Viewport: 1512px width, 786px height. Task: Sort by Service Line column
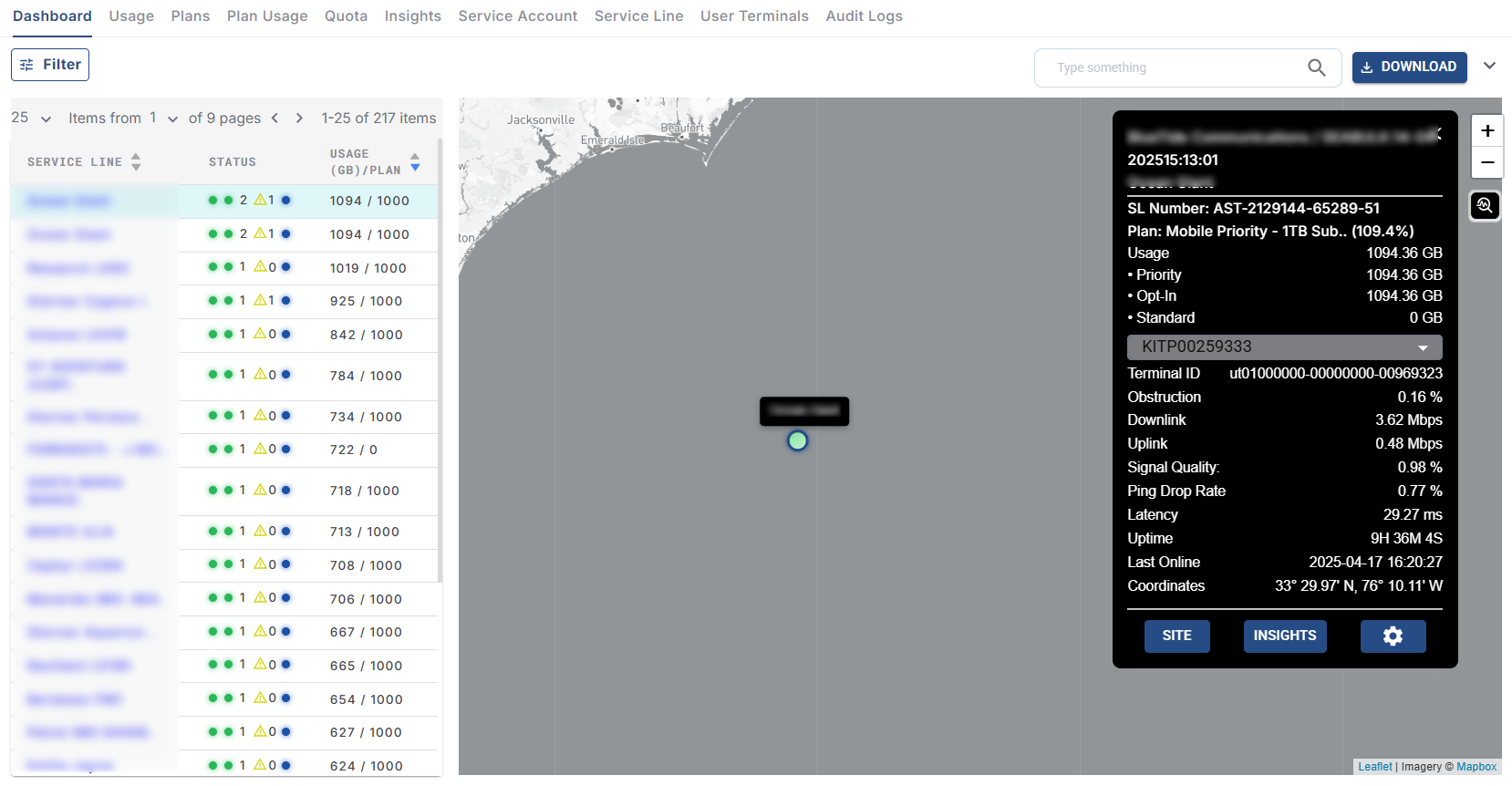[136, 162]
